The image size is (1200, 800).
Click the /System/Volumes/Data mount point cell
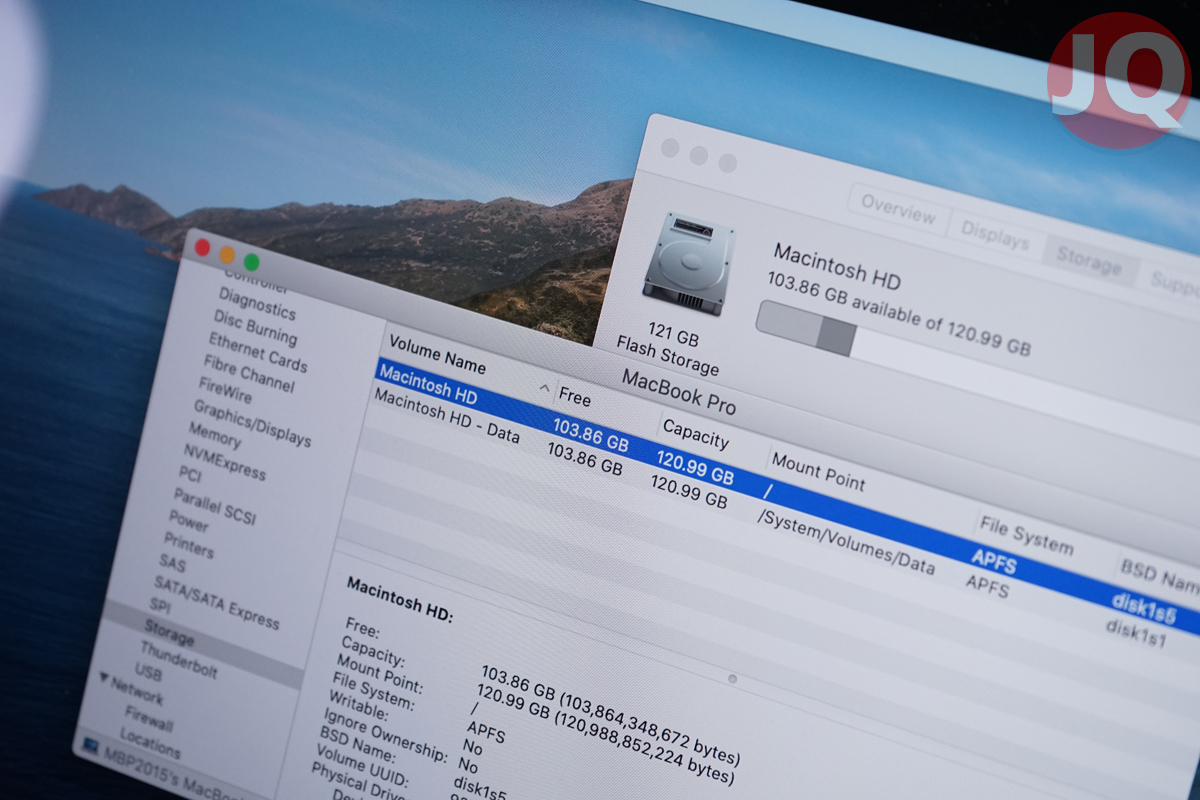[x=846, y=544]
